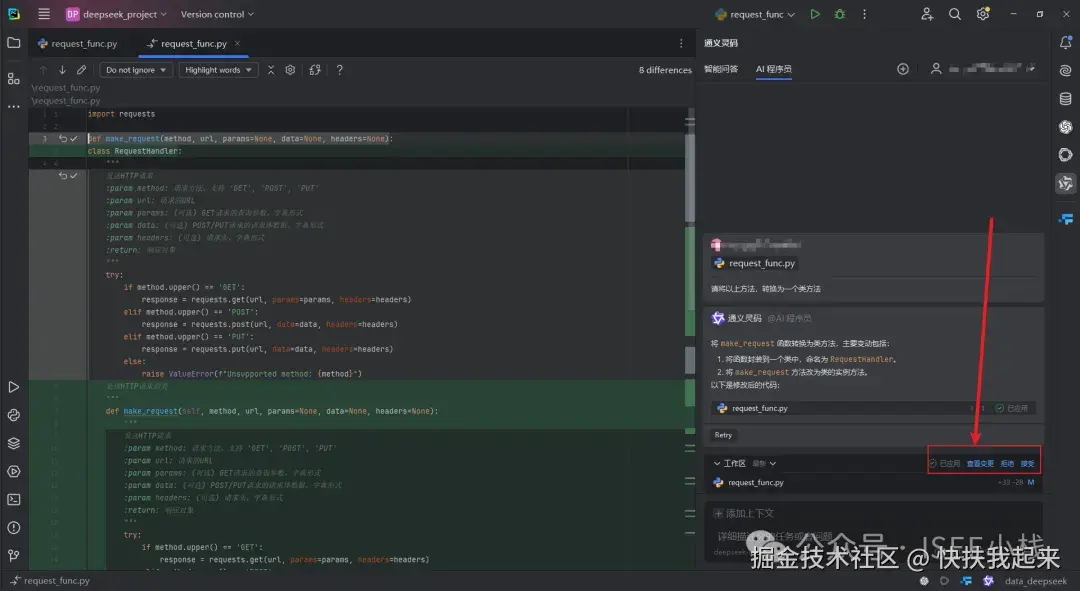The height and width of the screenshot is (591, 1080).
Task: Open the Version control dropdown
Action: coord(217,14)
